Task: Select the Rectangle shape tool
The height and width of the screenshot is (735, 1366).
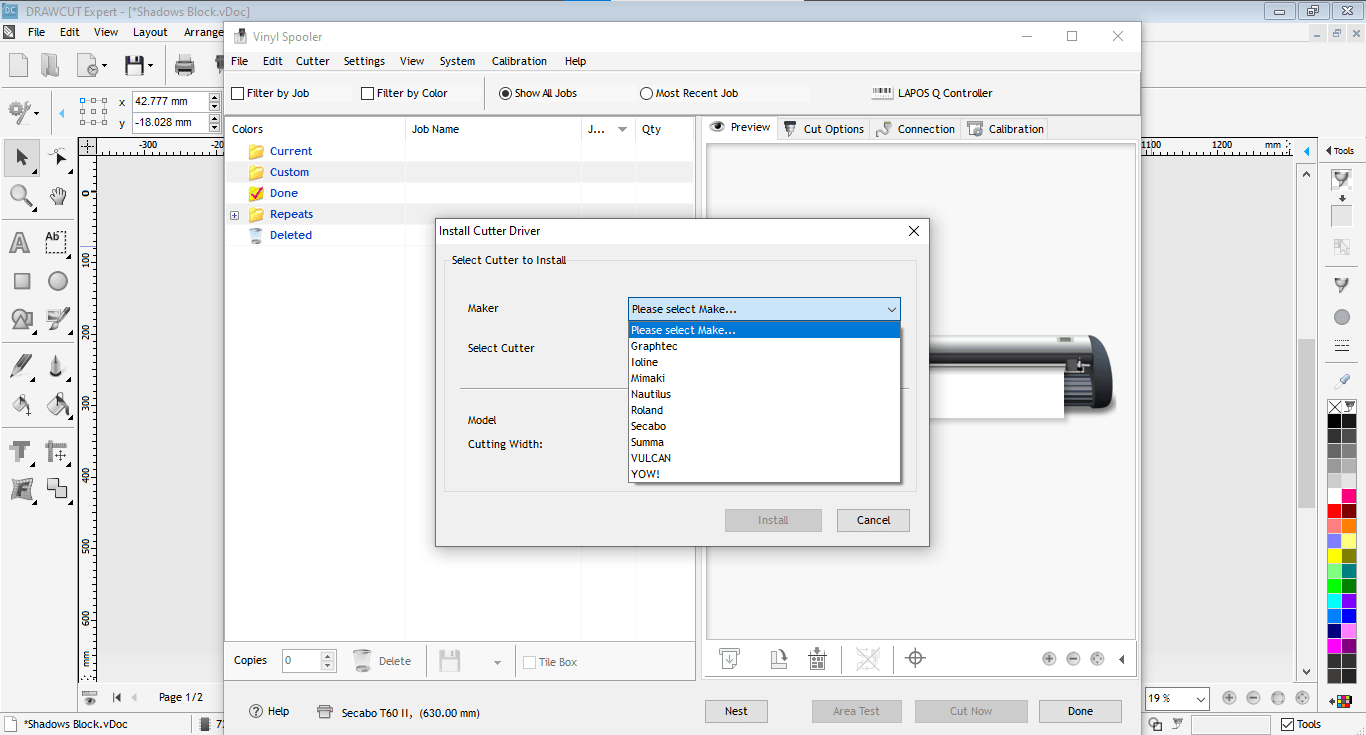Action: 21,282
